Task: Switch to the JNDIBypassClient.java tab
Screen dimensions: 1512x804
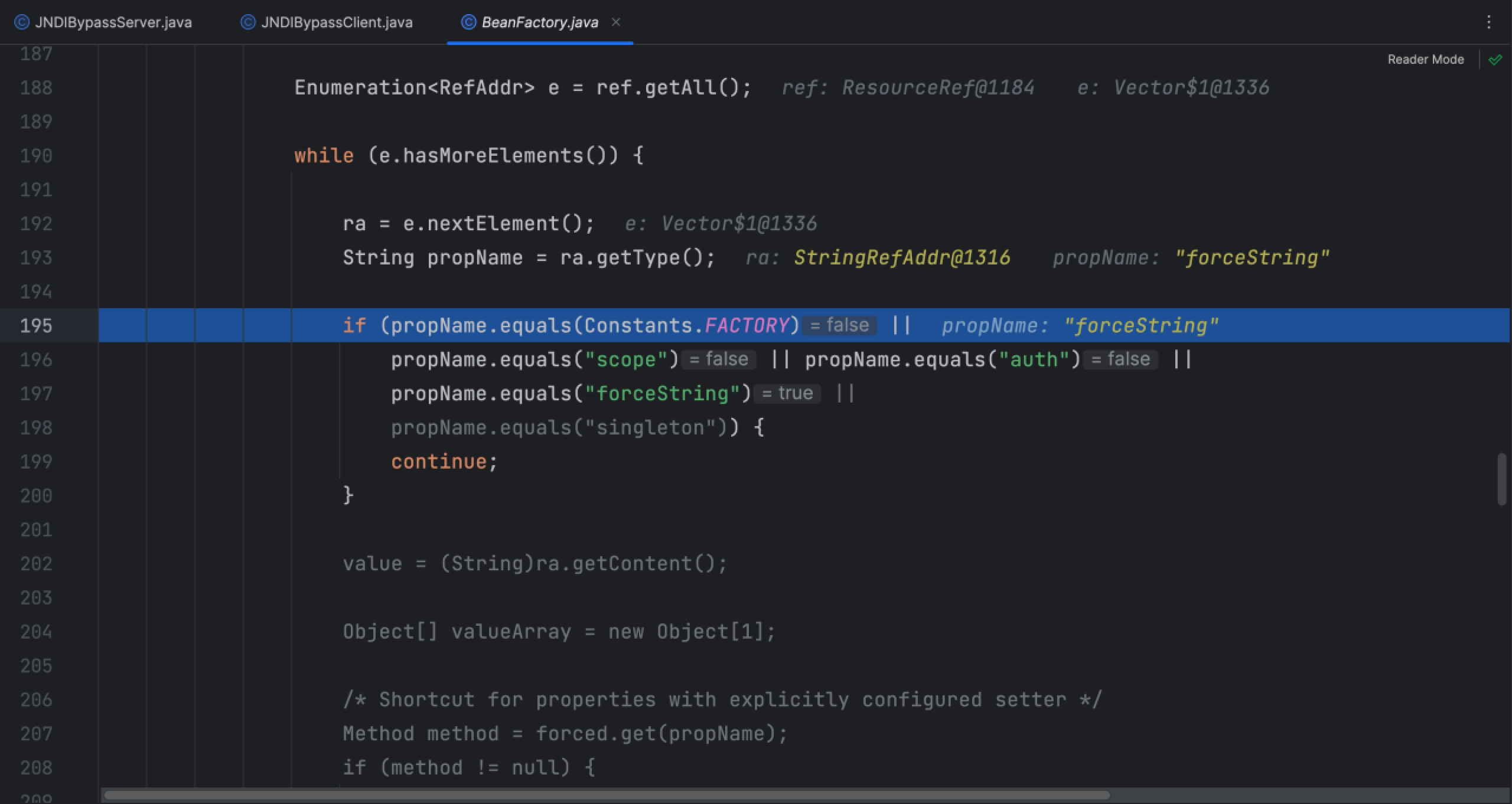Action: (x=327, y=22)
